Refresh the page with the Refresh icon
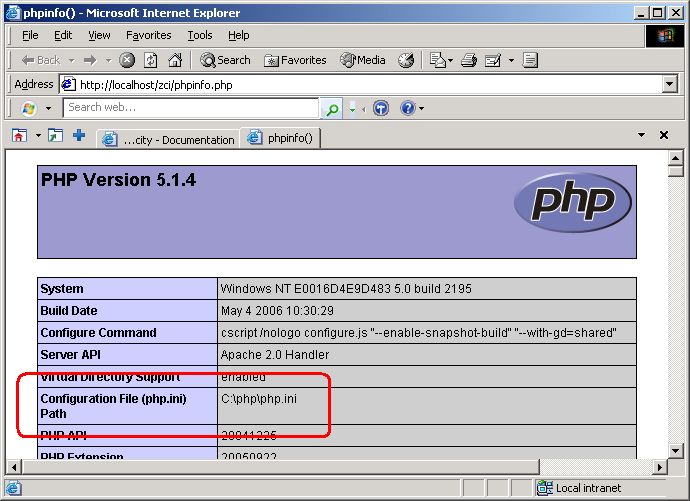The image size is (690, 501). [x=150, y=60]
